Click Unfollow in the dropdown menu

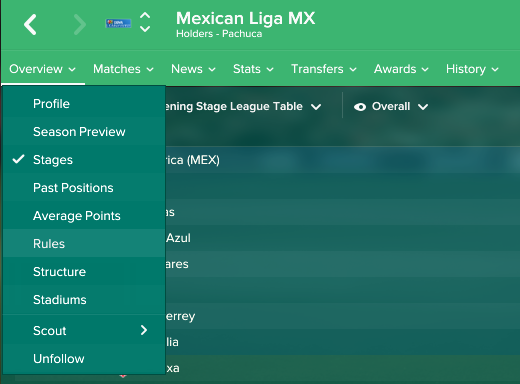pyautogui.click(x=84, y=359)
